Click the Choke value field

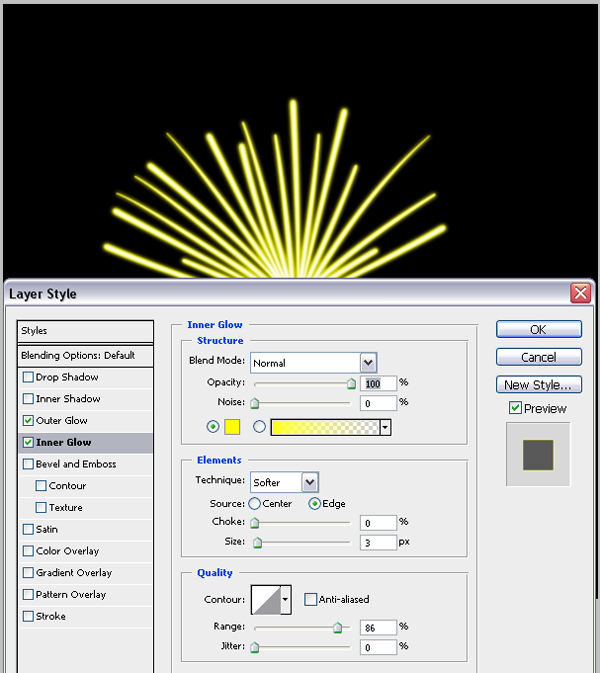click(378, 523)
